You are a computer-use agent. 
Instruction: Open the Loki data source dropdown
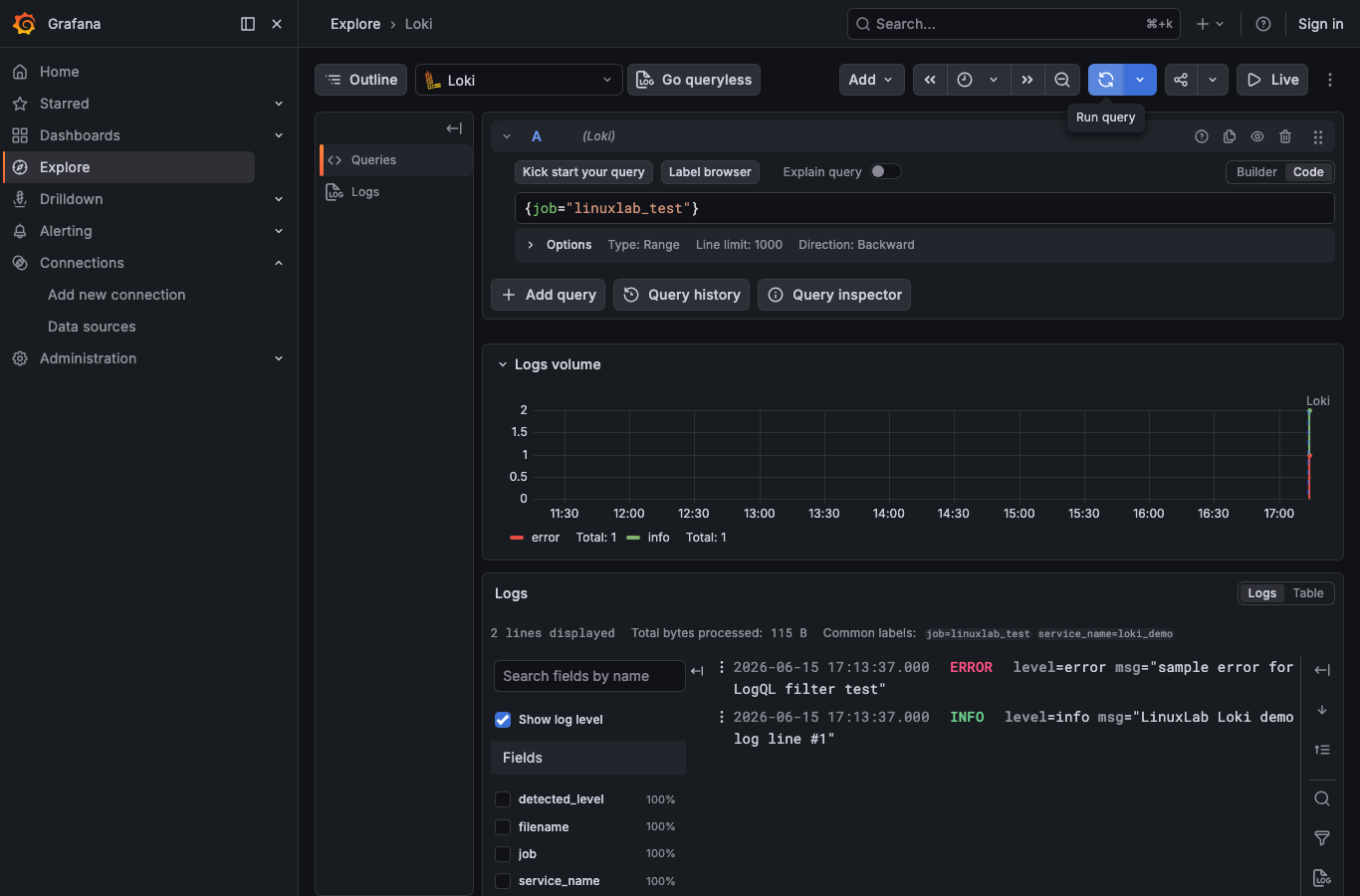[x=519, y=80]
